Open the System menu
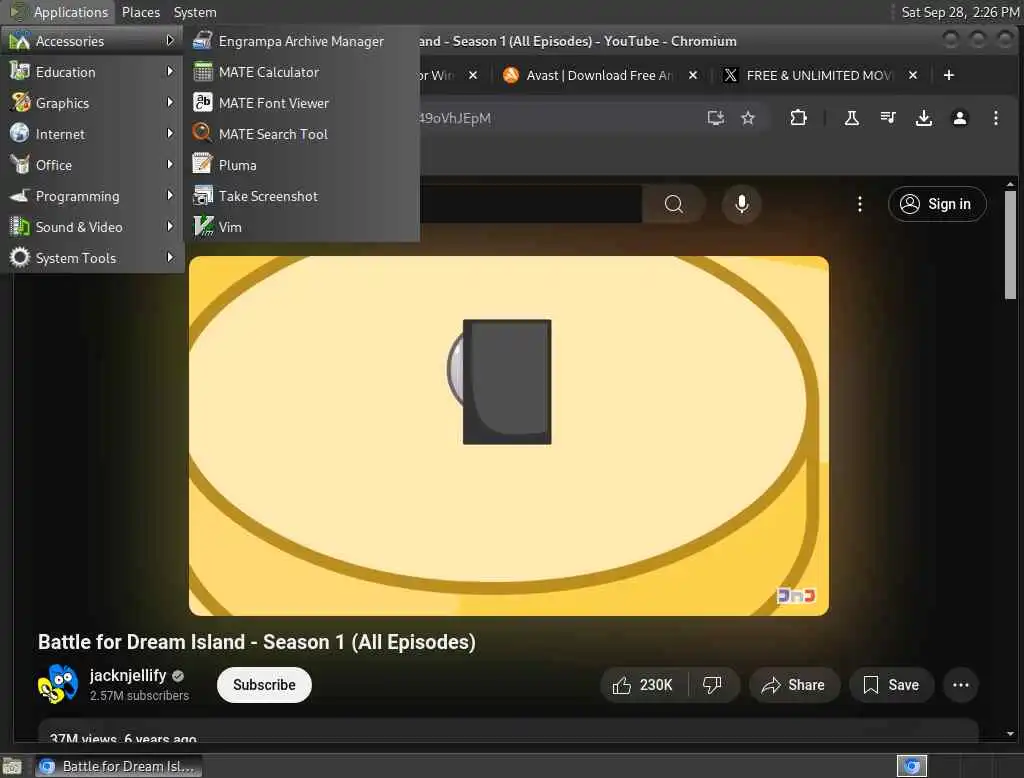 point(195,12)
